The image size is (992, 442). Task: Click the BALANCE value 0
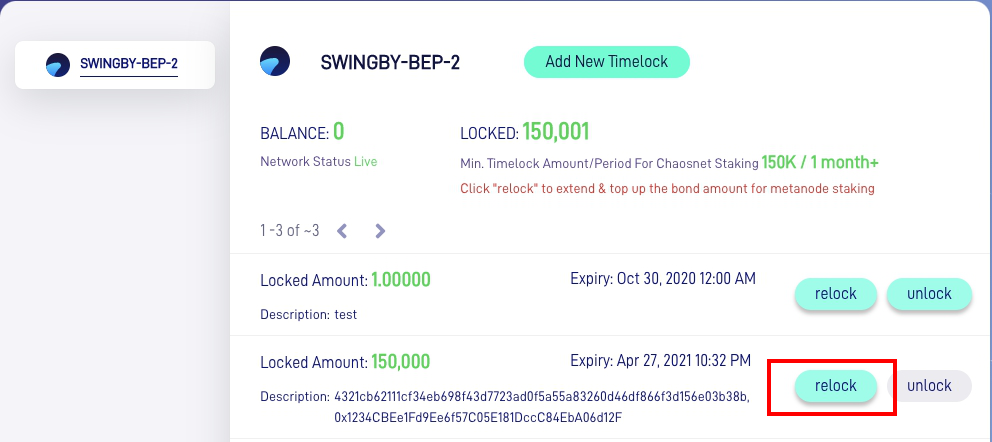pos(338,132)
